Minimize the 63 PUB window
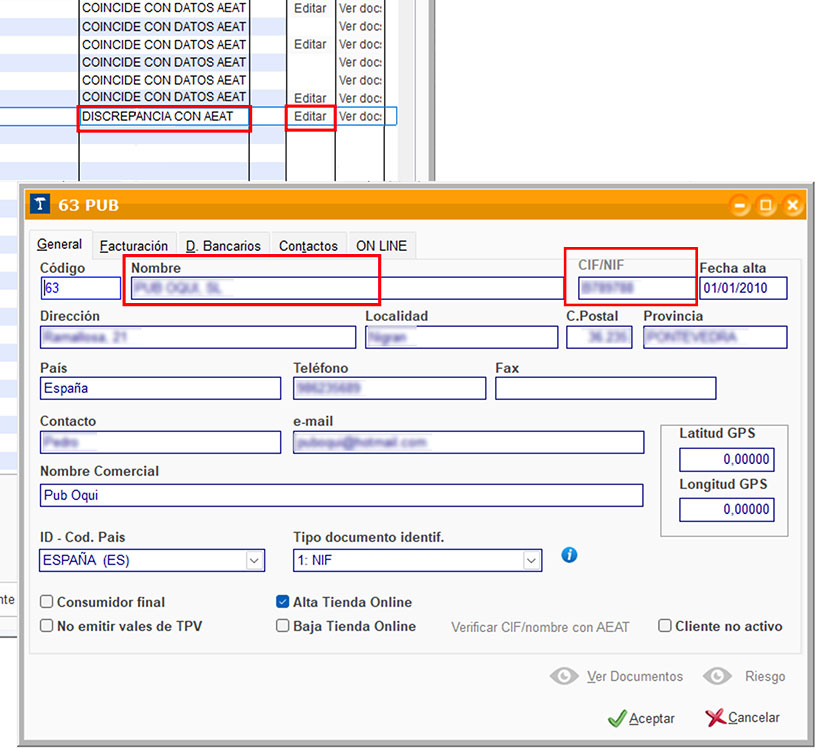Viewport: 815px width, 749px height. (x=740, y=206)
